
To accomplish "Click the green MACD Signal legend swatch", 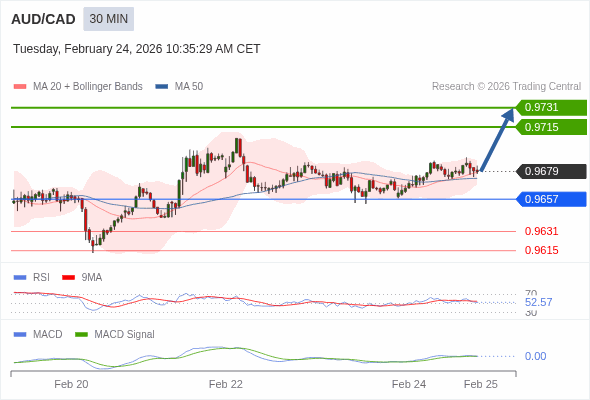I will click(x=81, y=335).
